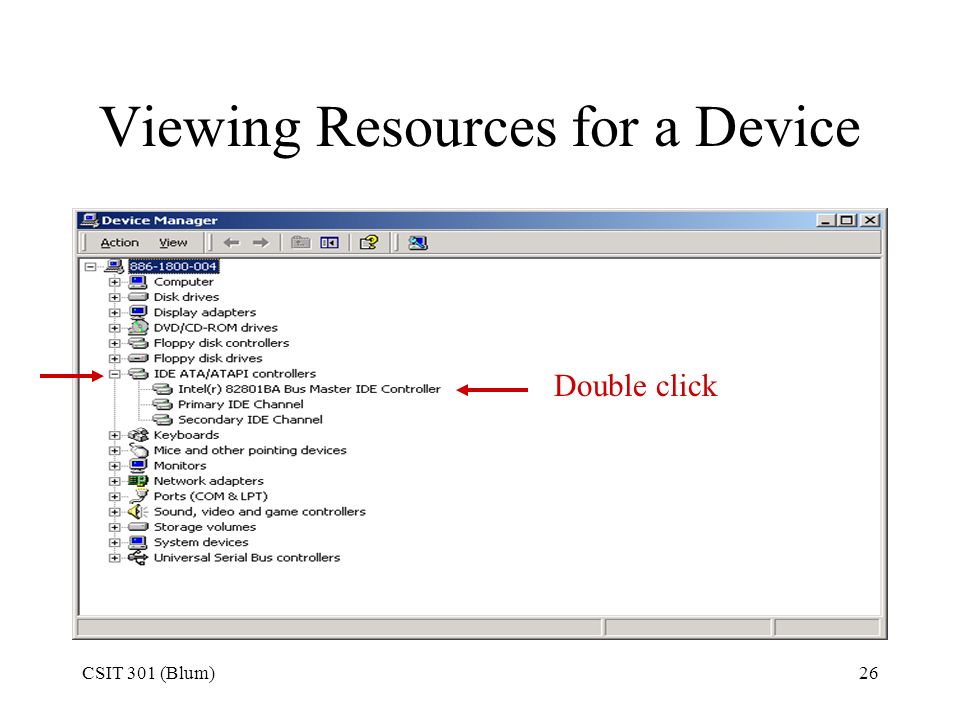Click the Help question-mark toolbar icon

(x=369, y=243)
